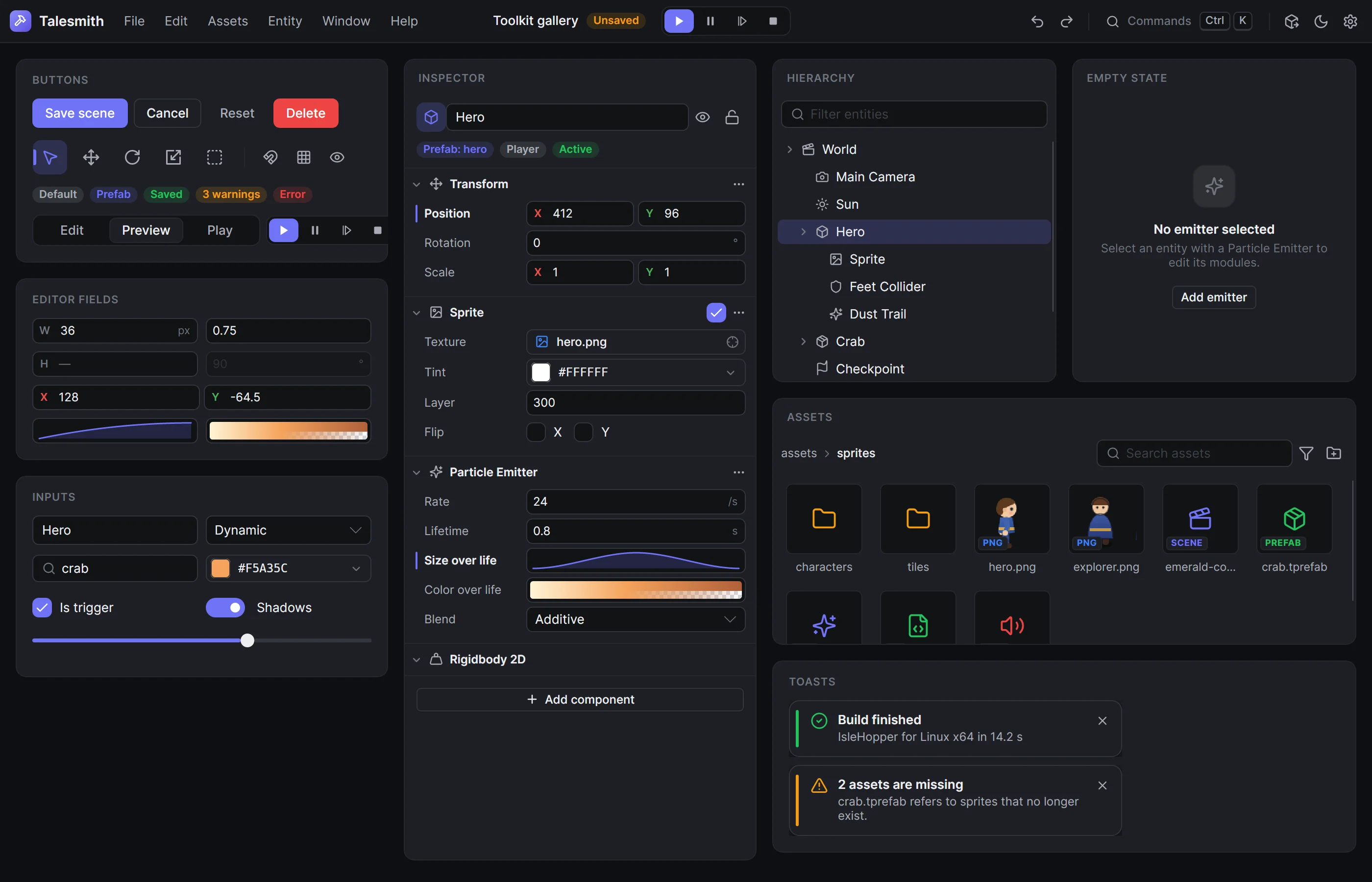Toggle the snap magnet tool icon
Viewport: 1372px width, 882px height.
point(270,157)
